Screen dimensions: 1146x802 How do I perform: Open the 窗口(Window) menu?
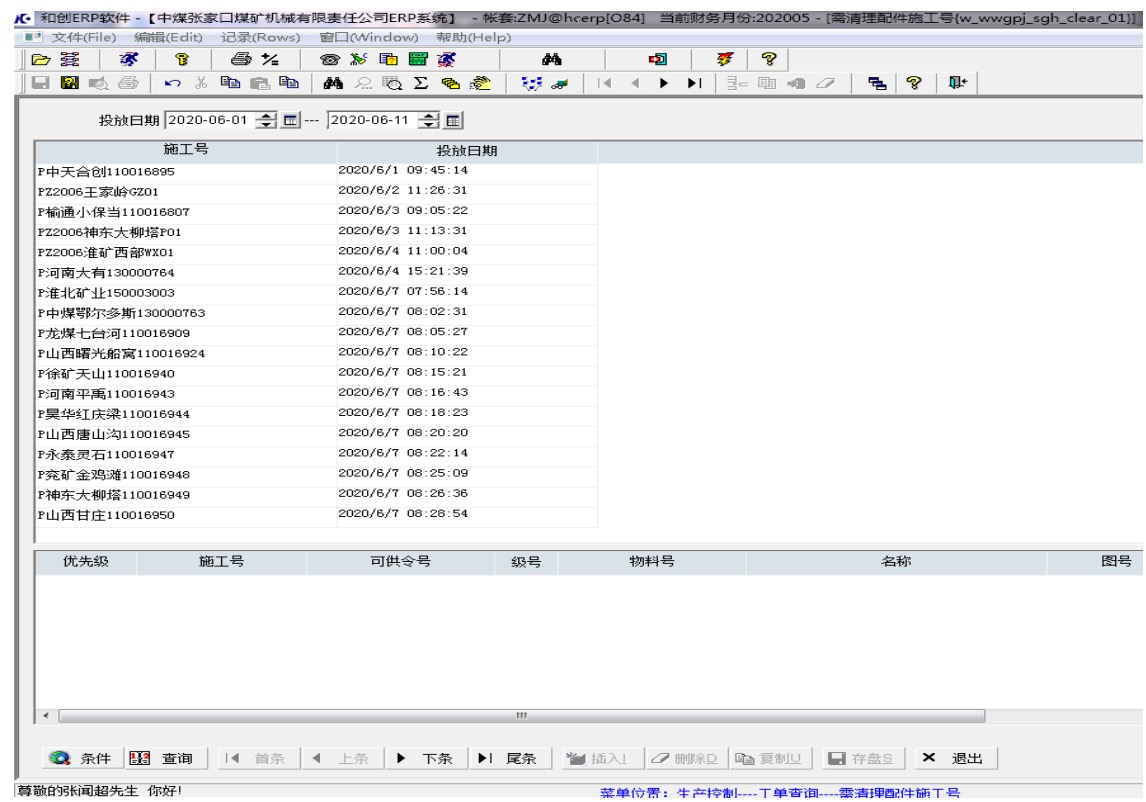coord(369,37)
